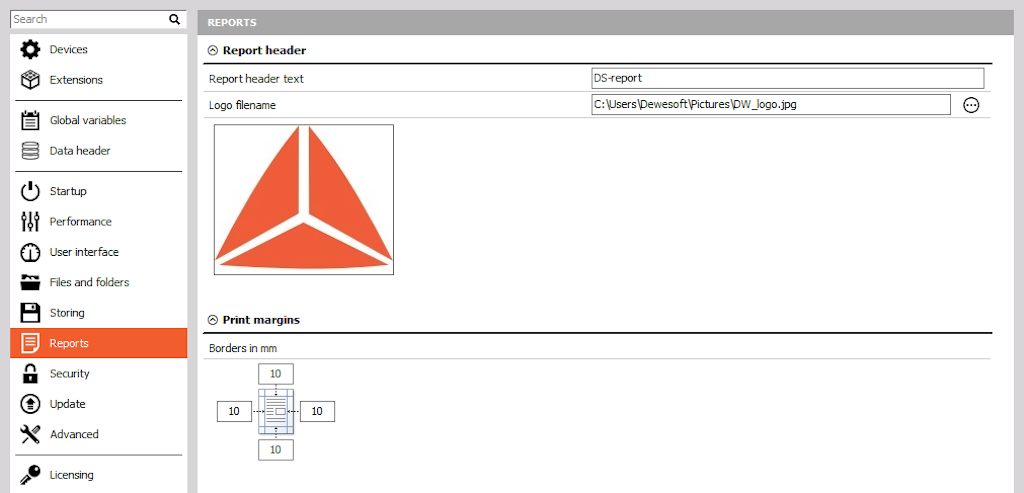The width and height of the screenshot is (1024, 493).
Task: Open the Licensing key icon
Action: (30, 475)
